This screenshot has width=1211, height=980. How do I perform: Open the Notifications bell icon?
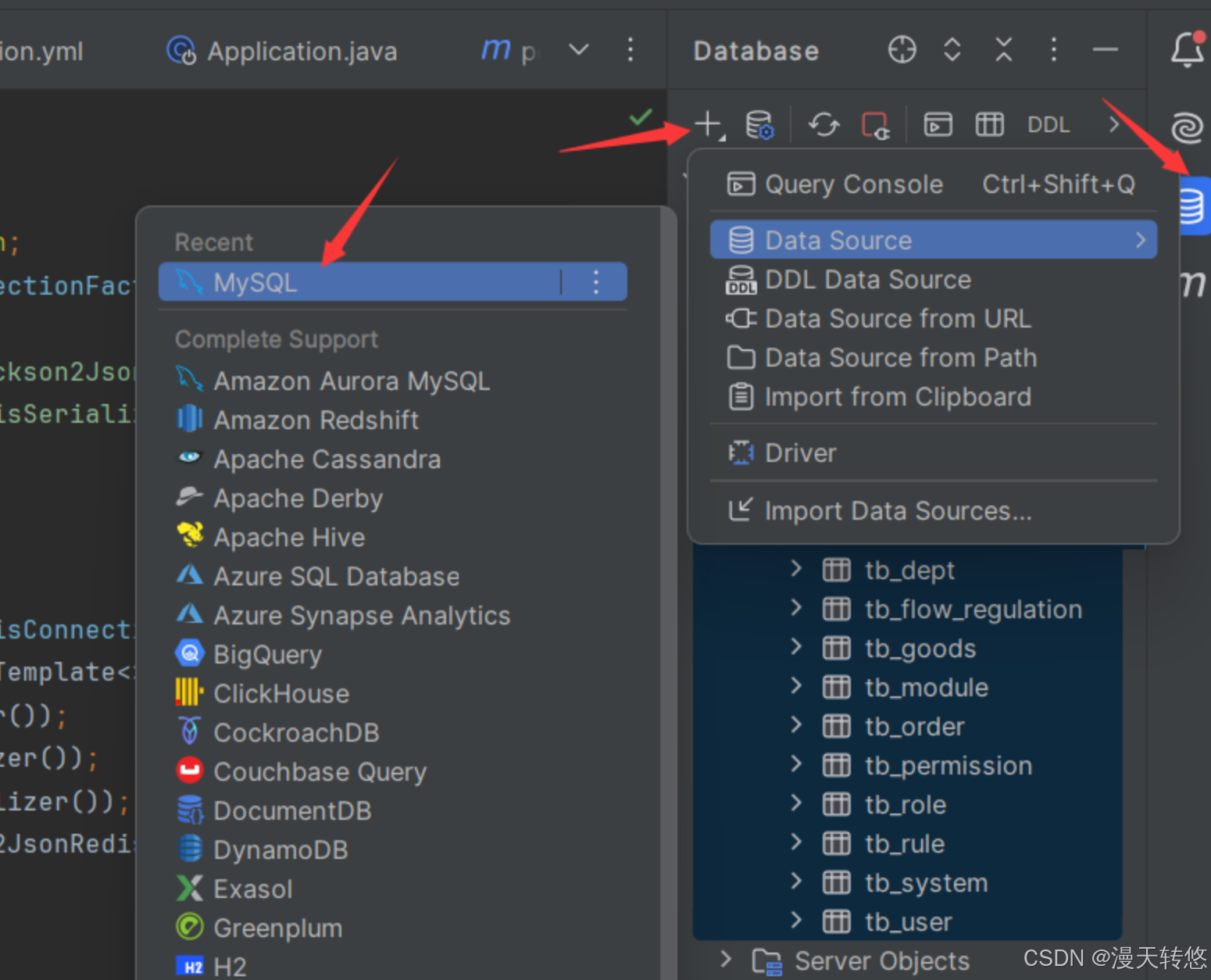[1188, 48]
